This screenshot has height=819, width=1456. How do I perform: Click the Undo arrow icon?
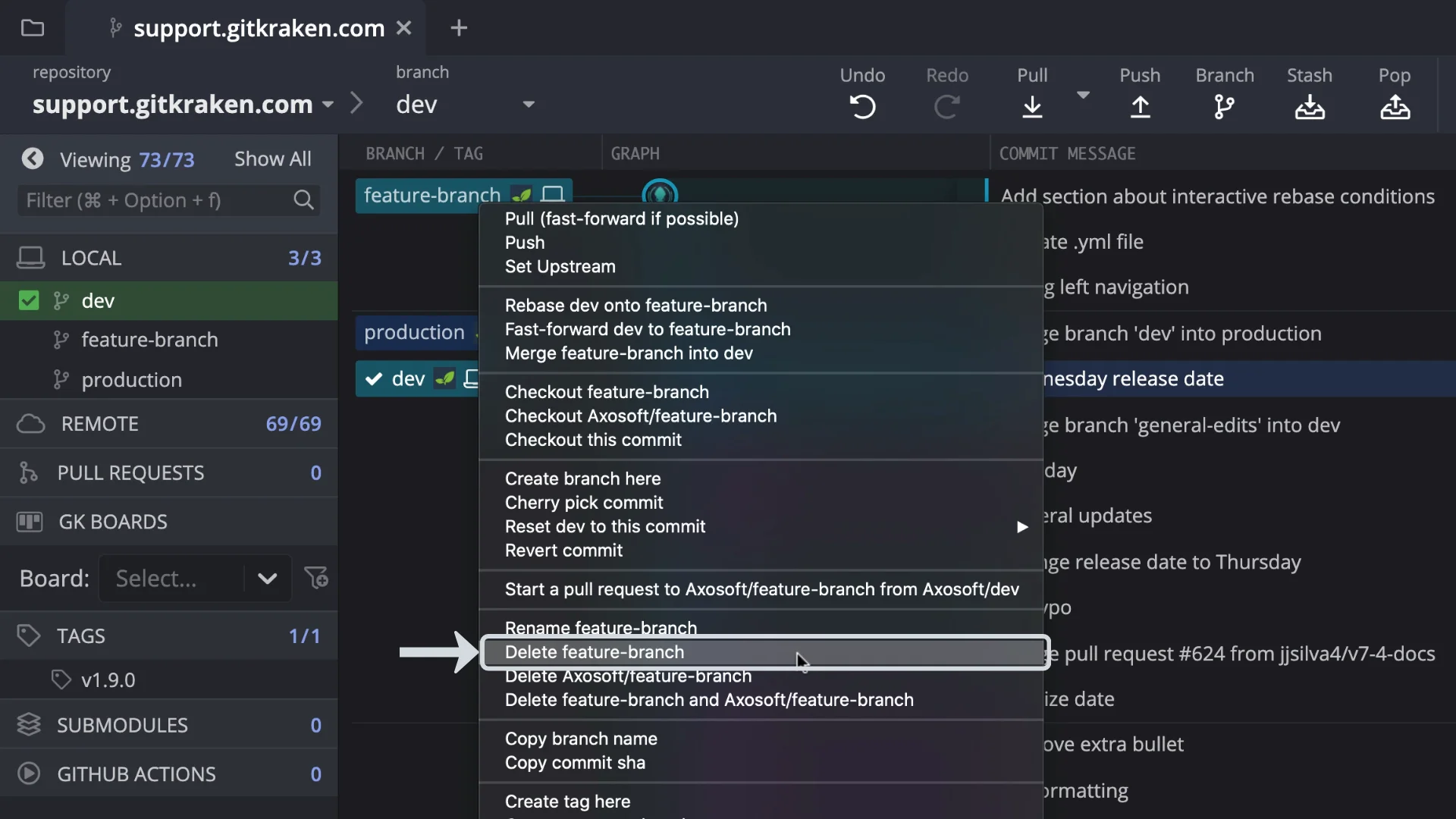[x=862, y=107]
